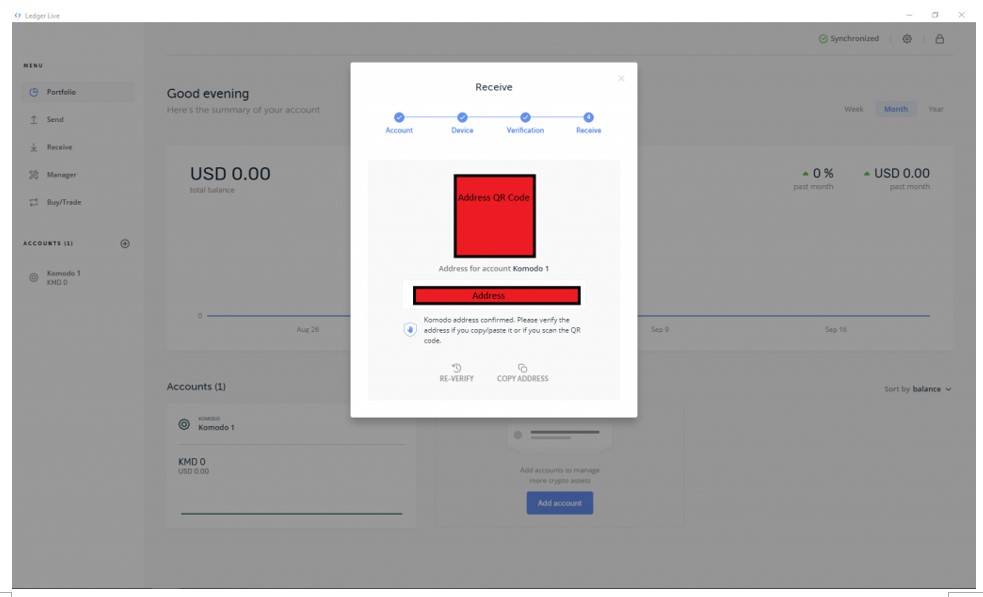
Task: Click the Receive dialog title
Action: [x=493, y=87]
